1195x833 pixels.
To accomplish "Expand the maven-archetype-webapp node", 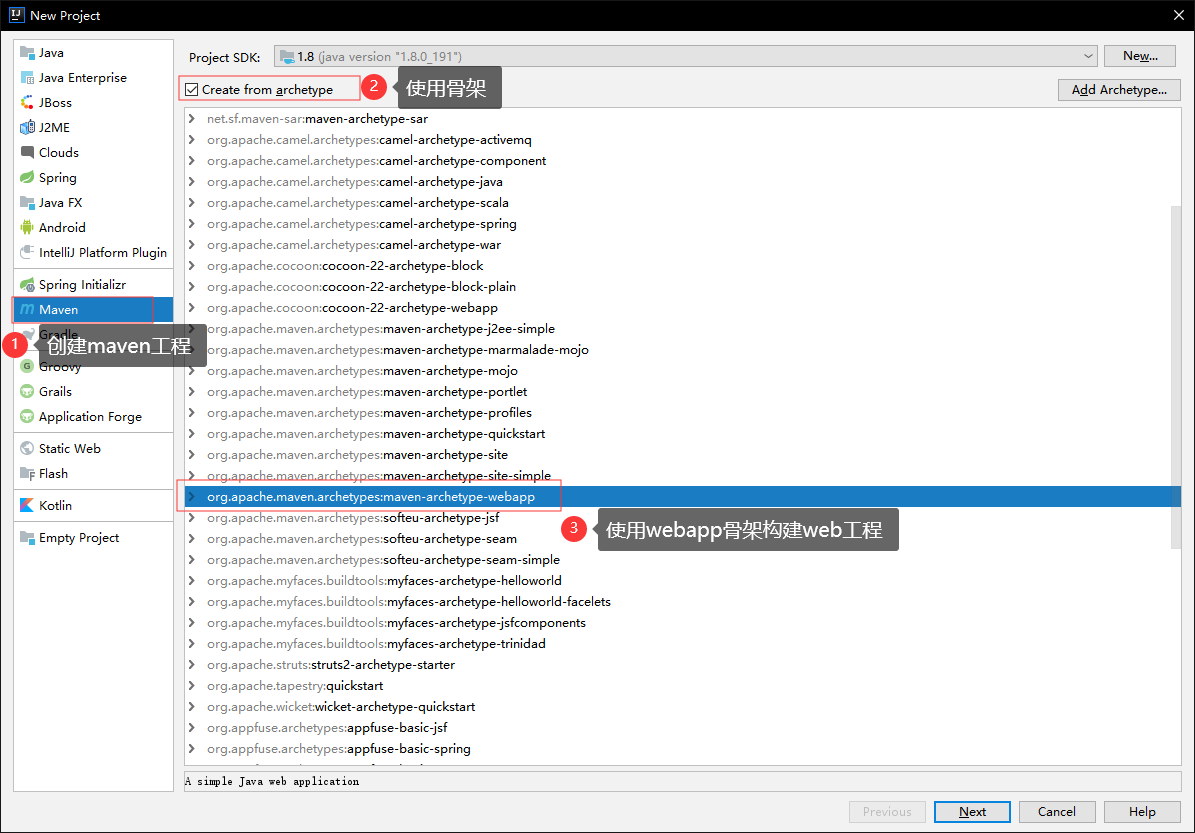I will click(192, 496).
